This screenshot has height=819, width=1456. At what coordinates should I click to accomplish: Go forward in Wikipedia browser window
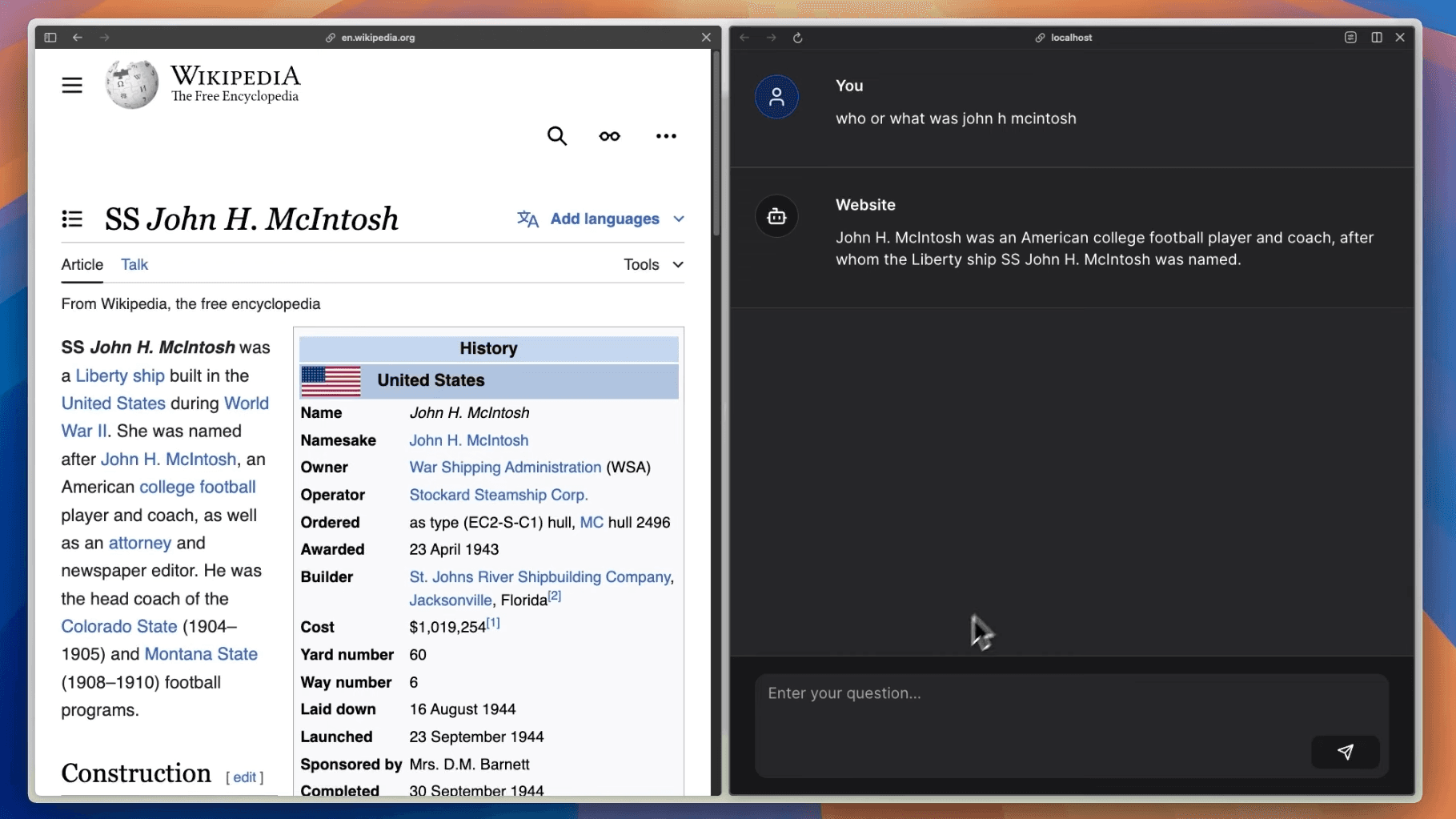pos(105,38)
